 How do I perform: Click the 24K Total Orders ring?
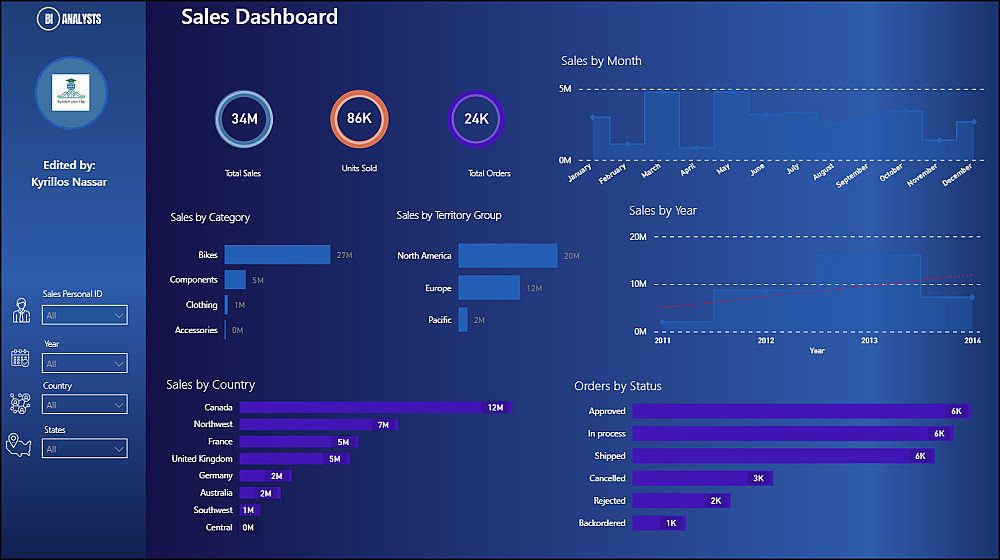(x=476, y=119)
